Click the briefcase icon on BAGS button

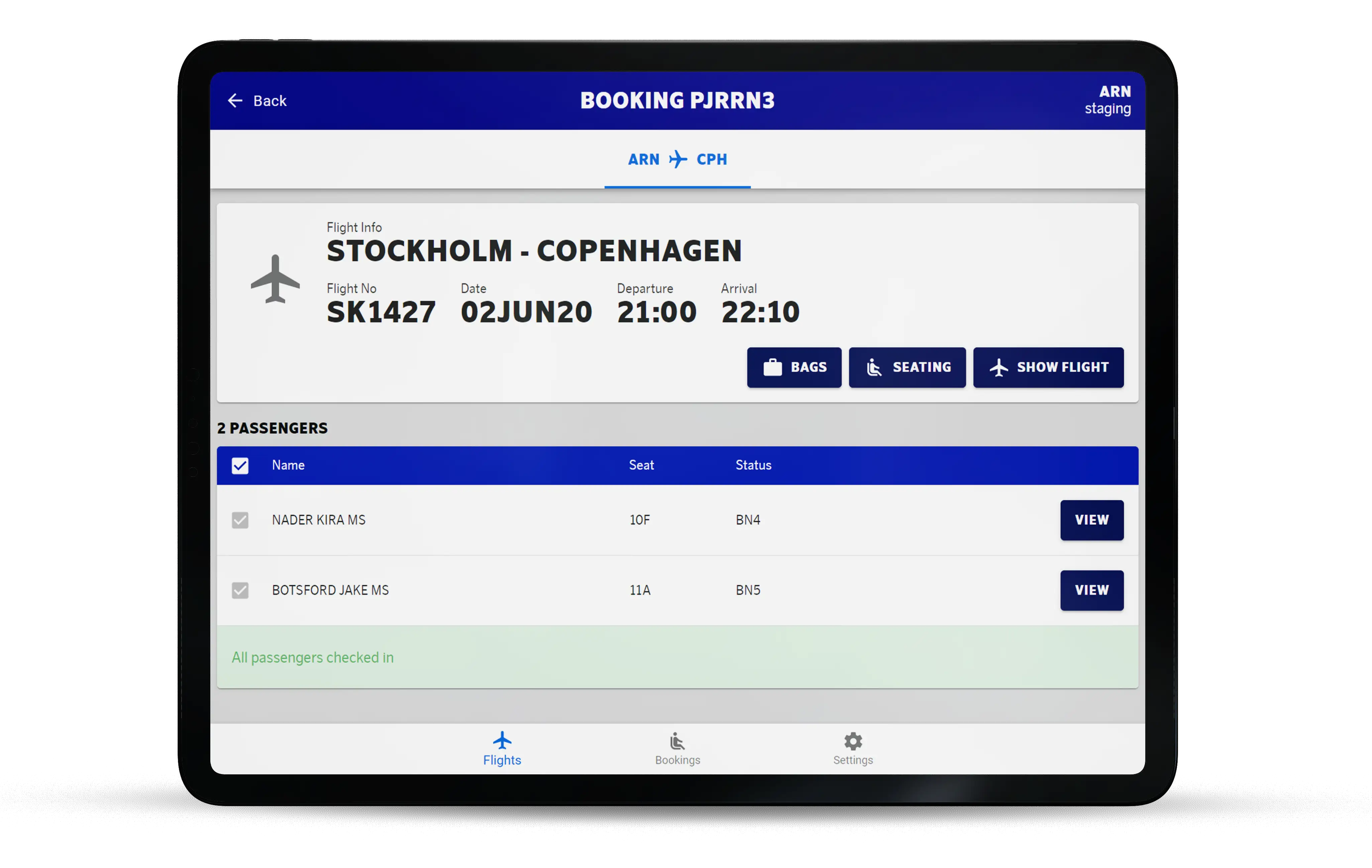coord(772,367)
